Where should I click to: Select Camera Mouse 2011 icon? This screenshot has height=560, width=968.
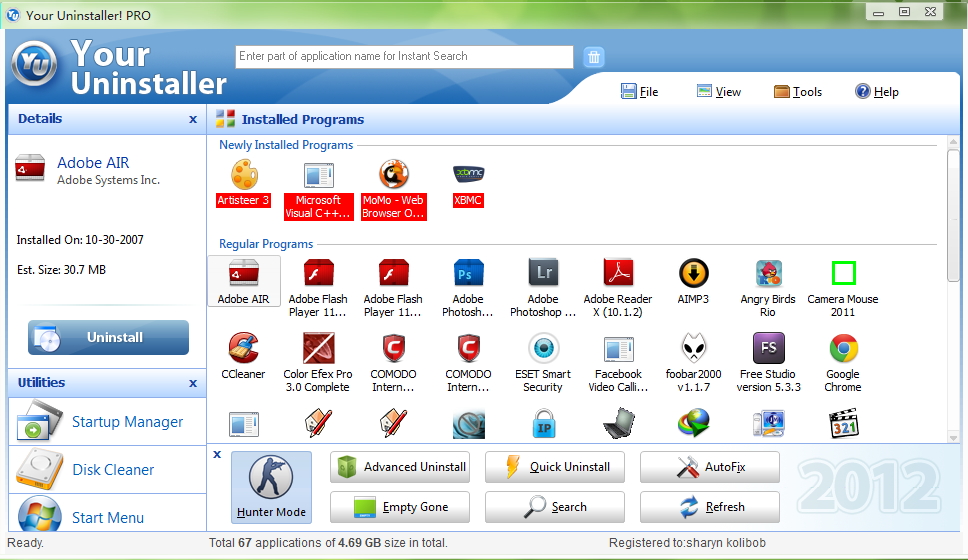[x=843, y=273]
